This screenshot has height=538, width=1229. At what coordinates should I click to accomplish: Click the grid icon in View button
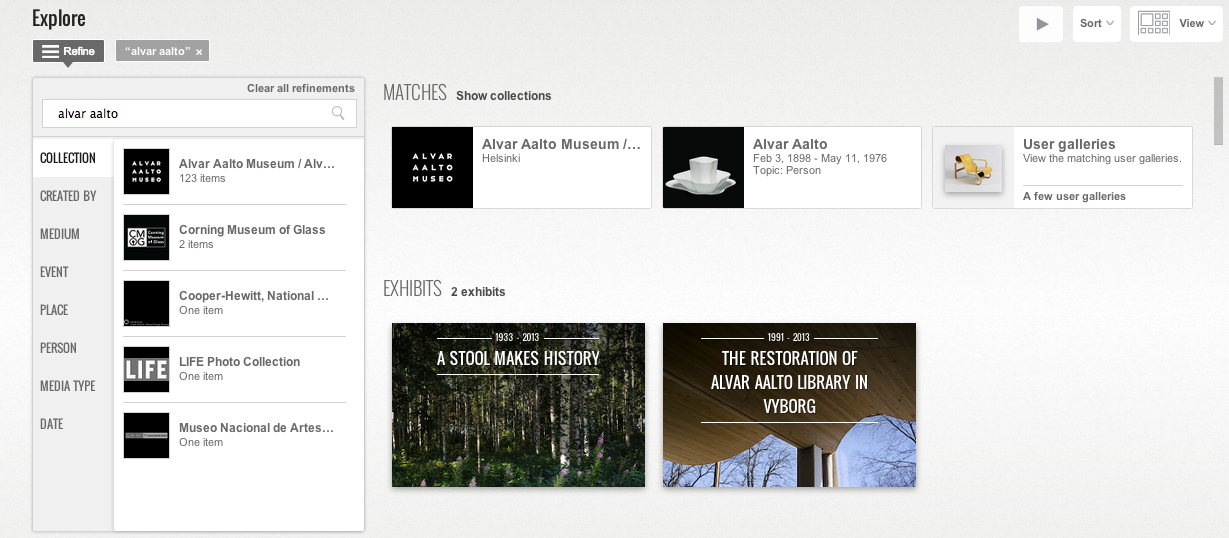point(1154,23)
